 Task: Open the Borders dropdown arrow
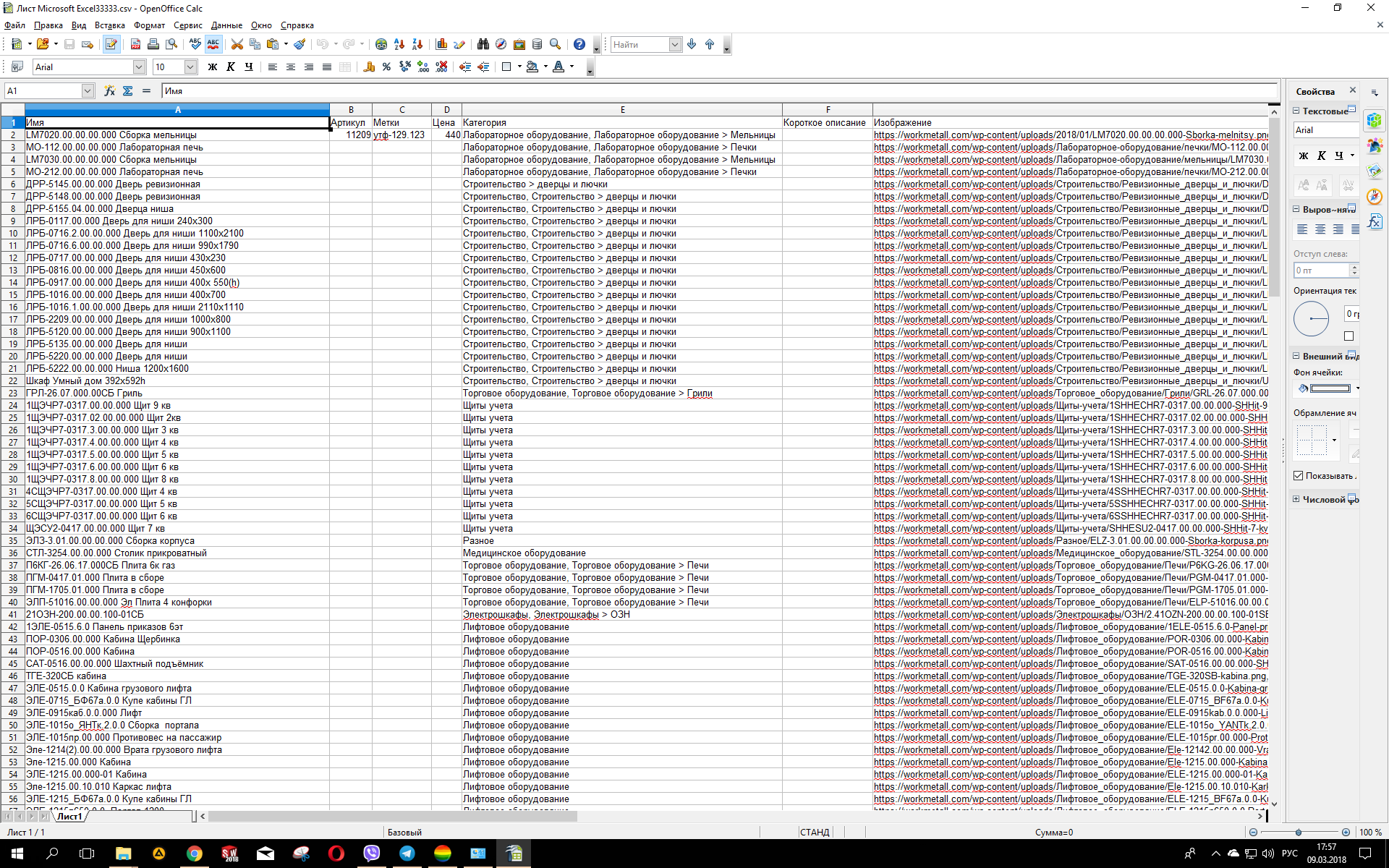click(519, 67)
